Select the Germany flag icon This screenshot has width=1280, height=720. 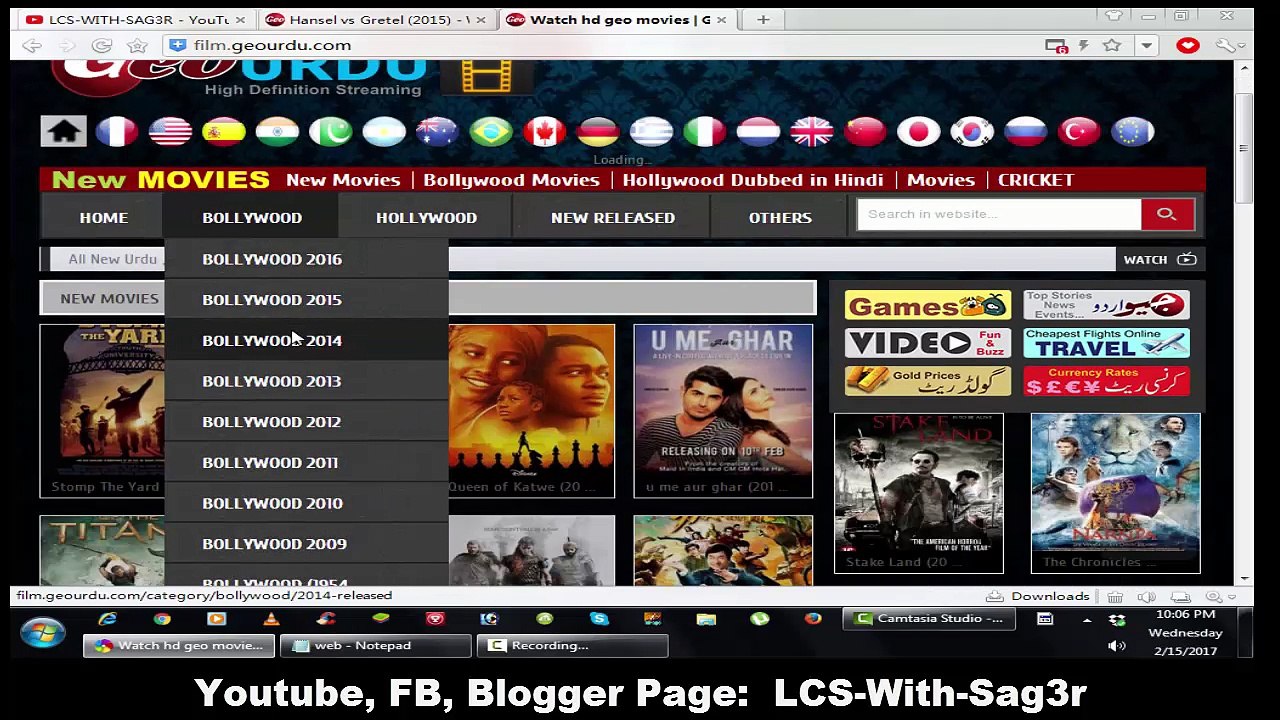pyautogui.click(x=598, y=131)
